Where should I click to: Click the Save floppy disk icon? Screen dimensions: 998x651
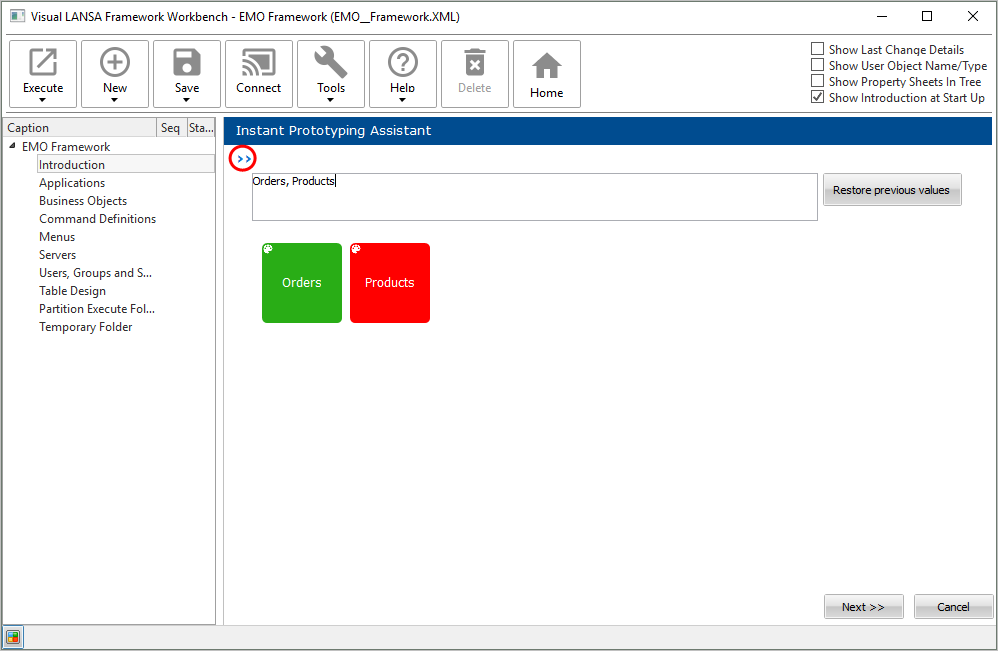(186, 62)
